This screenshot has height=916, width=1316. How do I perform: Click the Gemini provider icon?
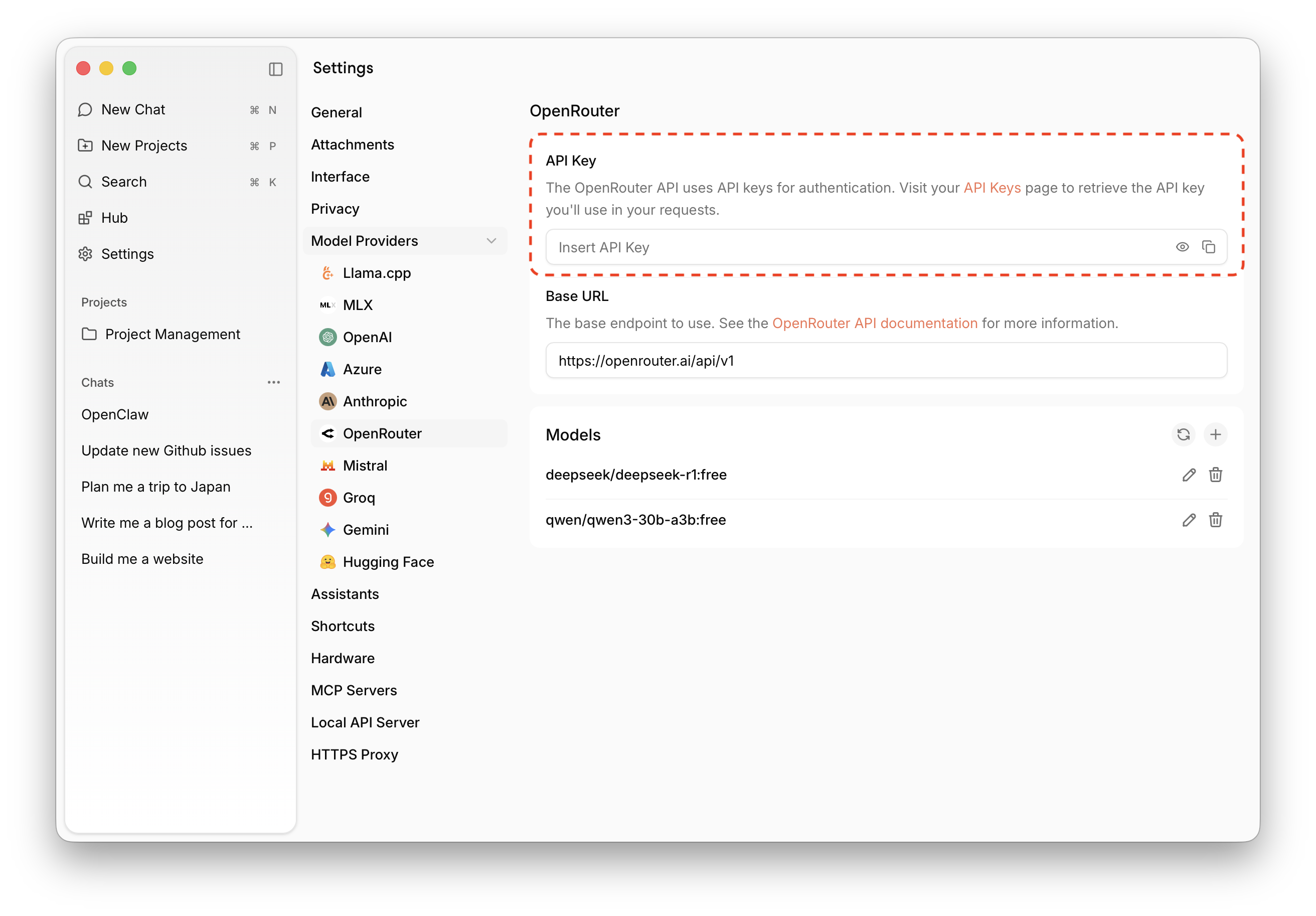(328, 530)
